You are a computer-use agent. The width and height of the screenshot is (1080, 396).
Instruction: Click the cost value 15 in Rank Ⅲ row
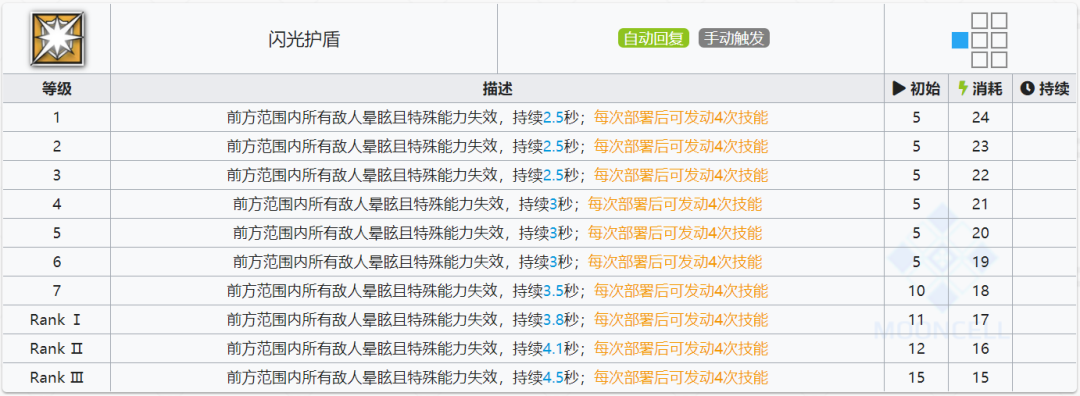[980, 378]
